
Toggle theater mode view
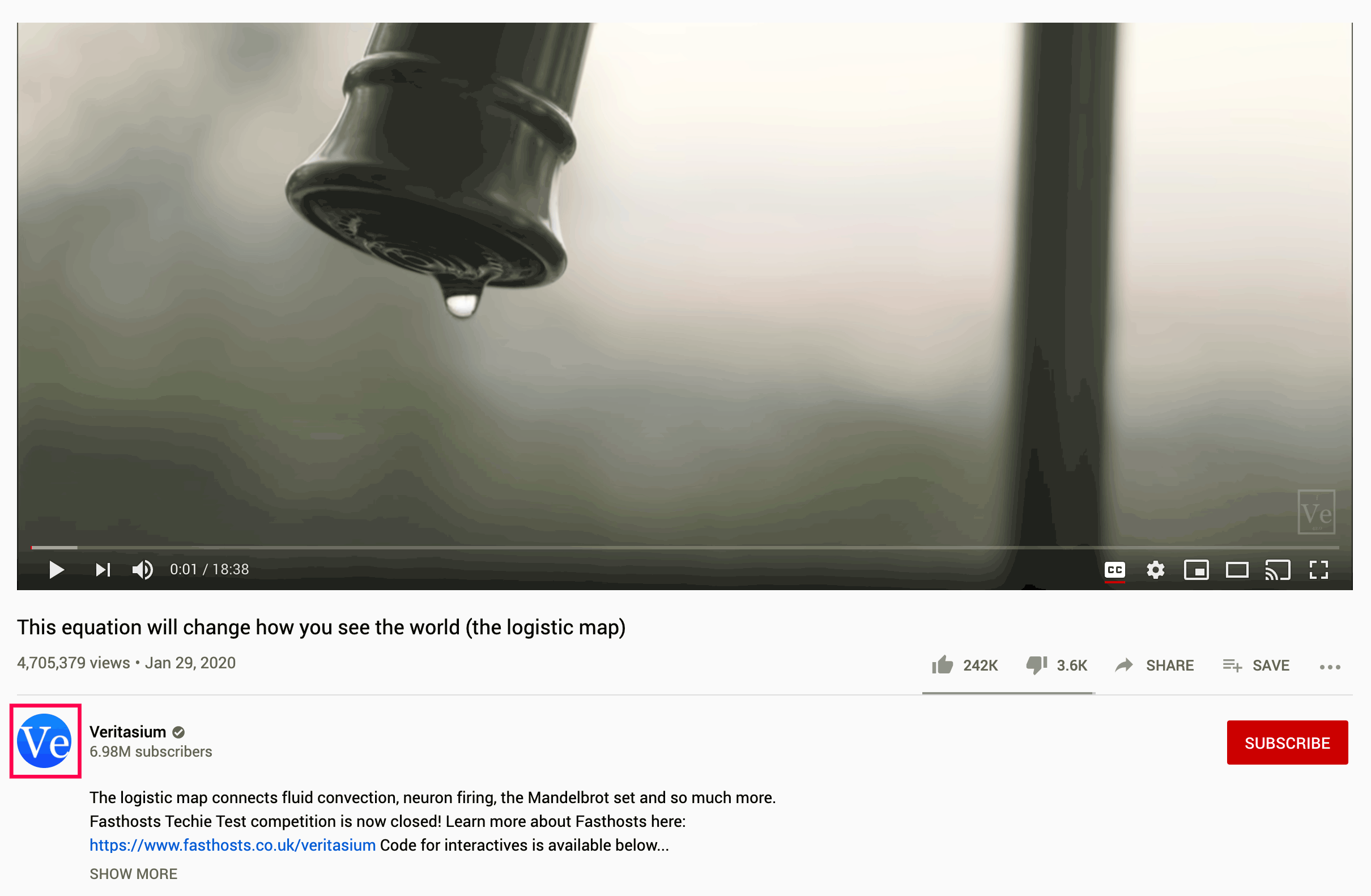pos(1237,570)
